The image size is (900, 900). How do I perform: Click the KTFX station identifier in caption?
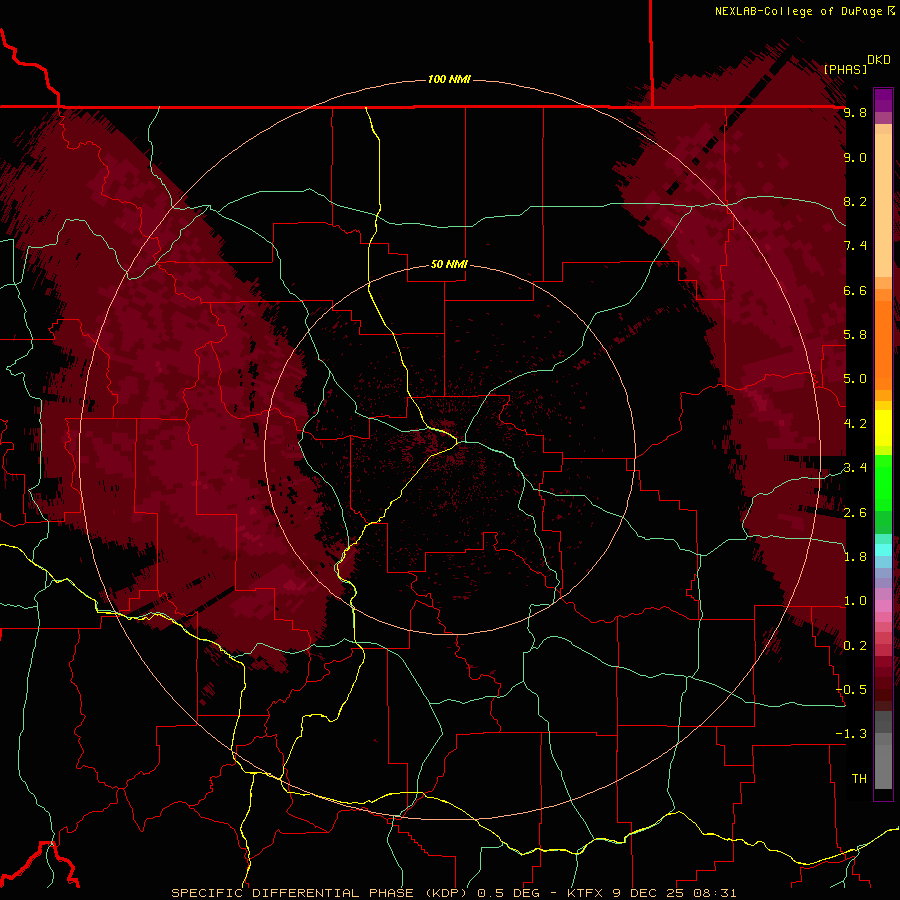tap(585, 893)
